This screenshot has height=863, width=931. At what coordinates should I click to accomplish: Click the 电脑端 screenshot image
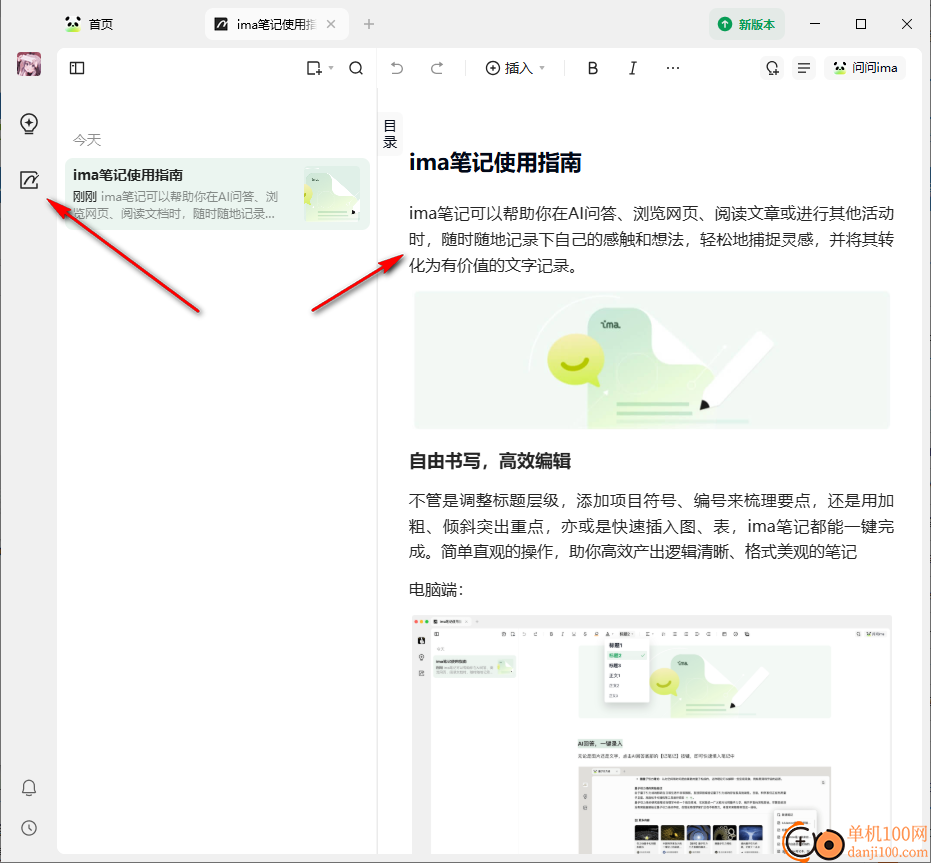652,735
